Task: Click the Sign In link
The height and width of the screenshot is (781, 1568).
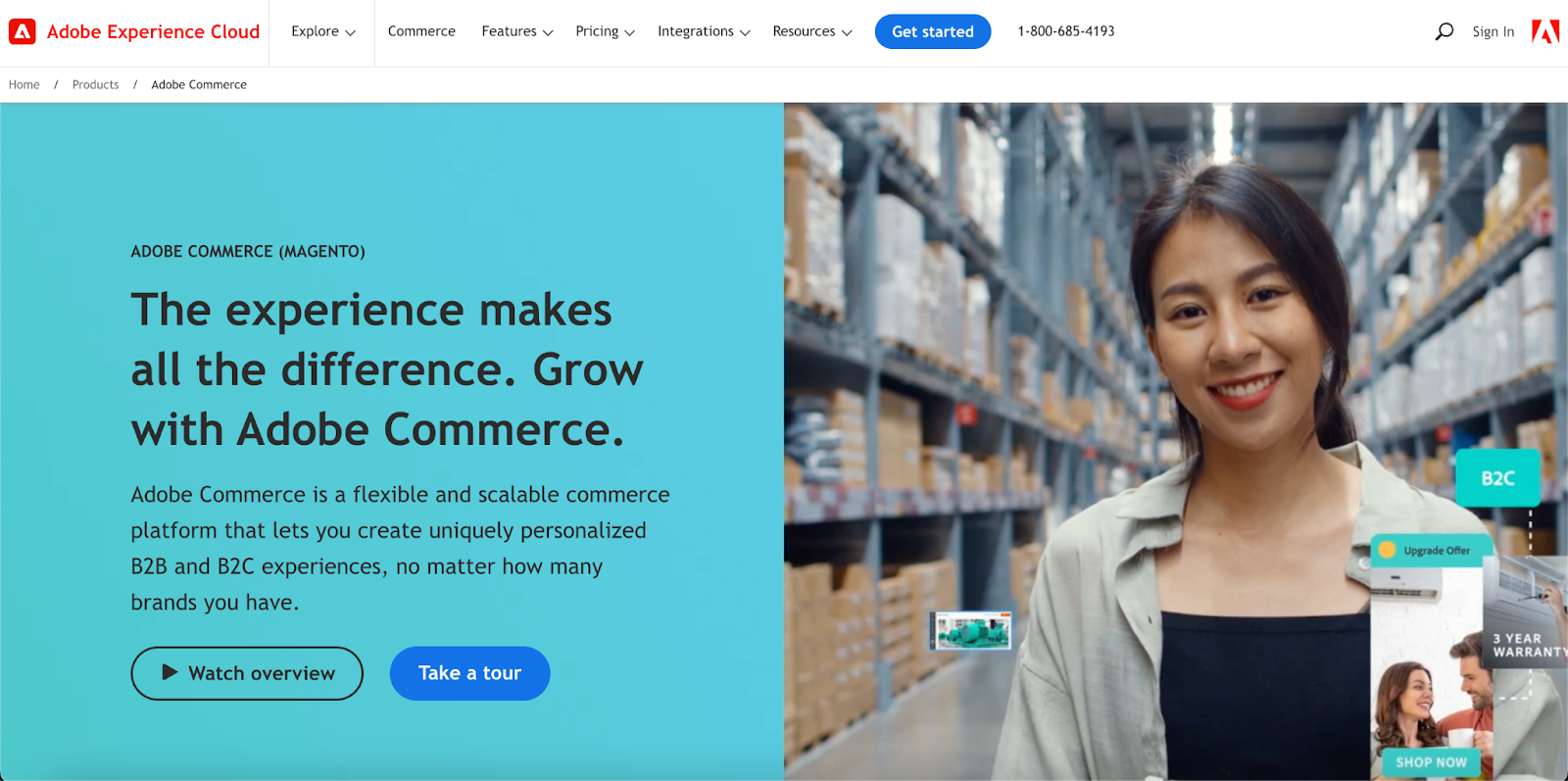Action: [x=1493, y=31]
